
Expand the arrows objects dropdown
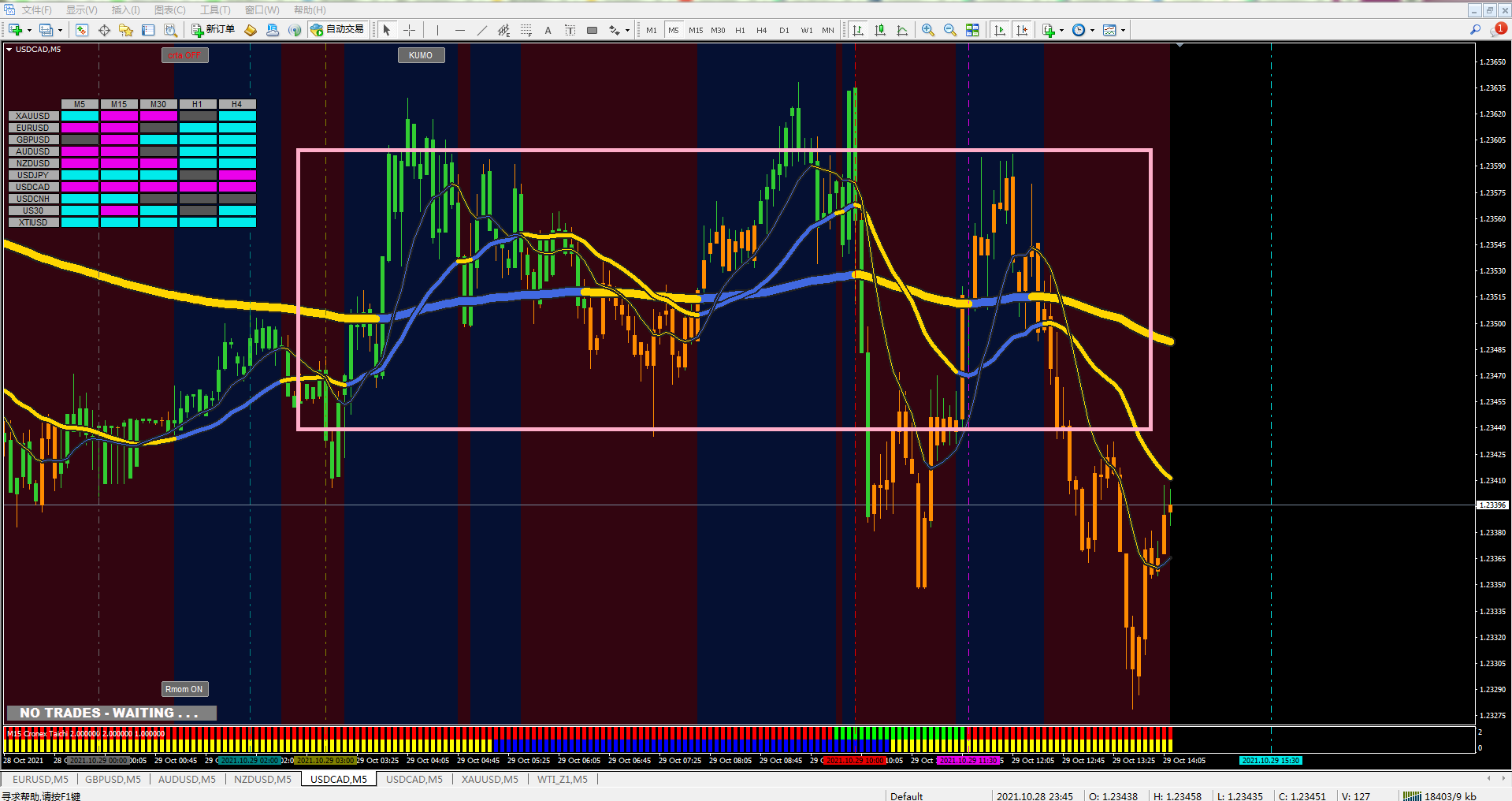(627, 31)
